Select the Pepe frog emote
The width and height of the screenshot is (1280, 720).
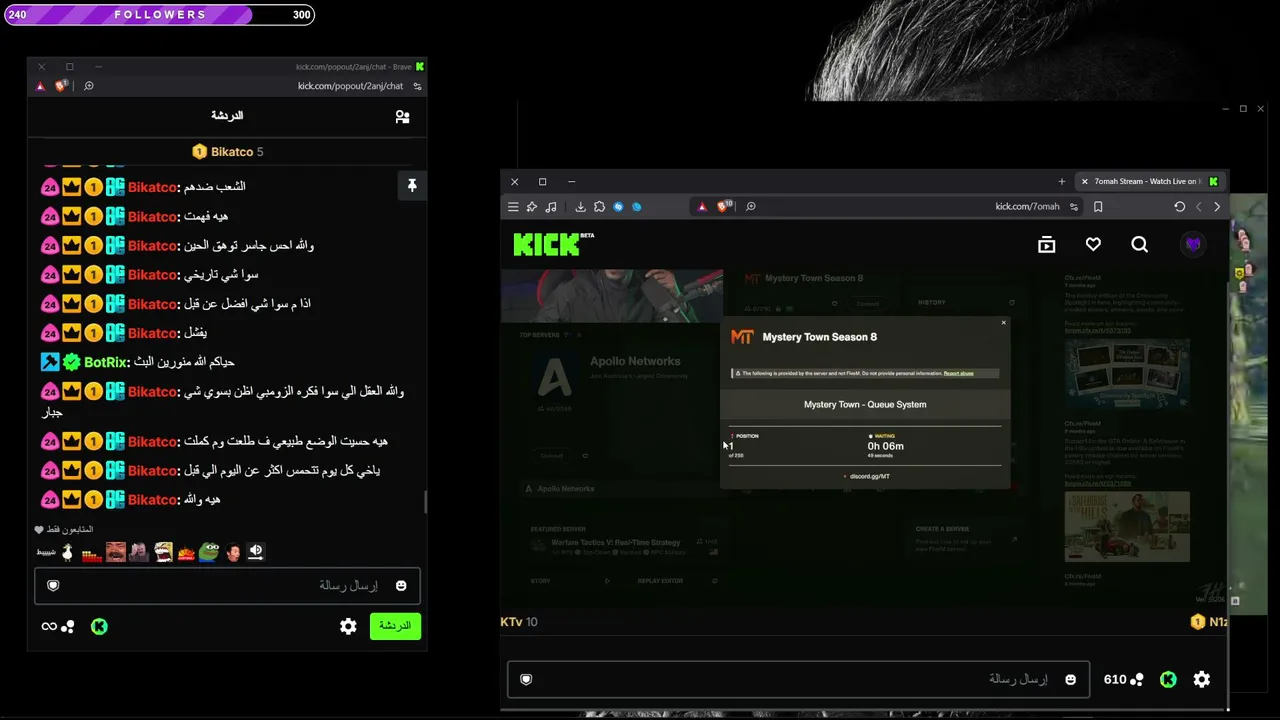coord(209,551)
